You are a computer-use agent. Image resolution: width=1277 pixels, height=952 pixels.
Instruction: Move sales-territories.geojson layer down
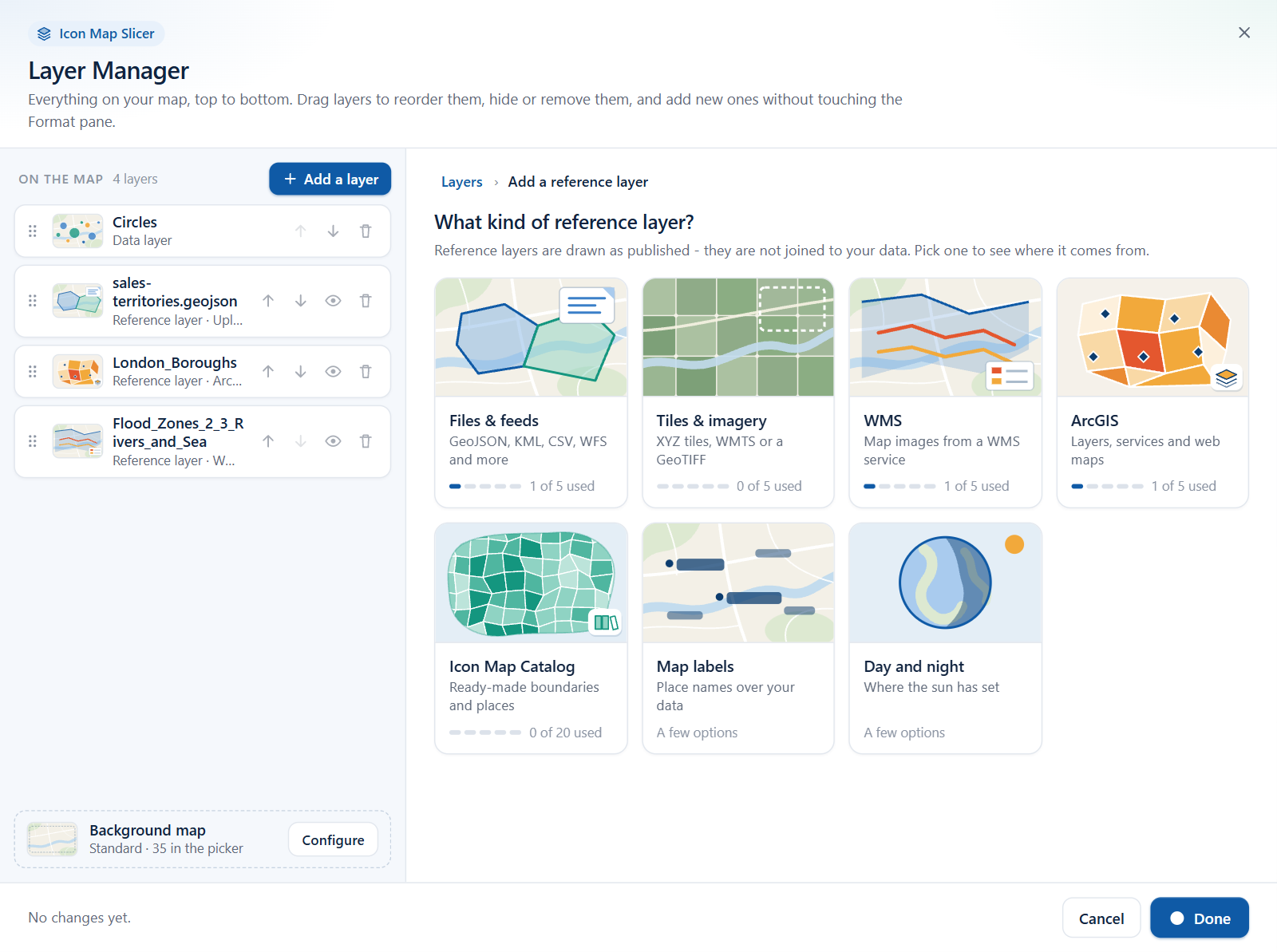(x=301, y=301)
